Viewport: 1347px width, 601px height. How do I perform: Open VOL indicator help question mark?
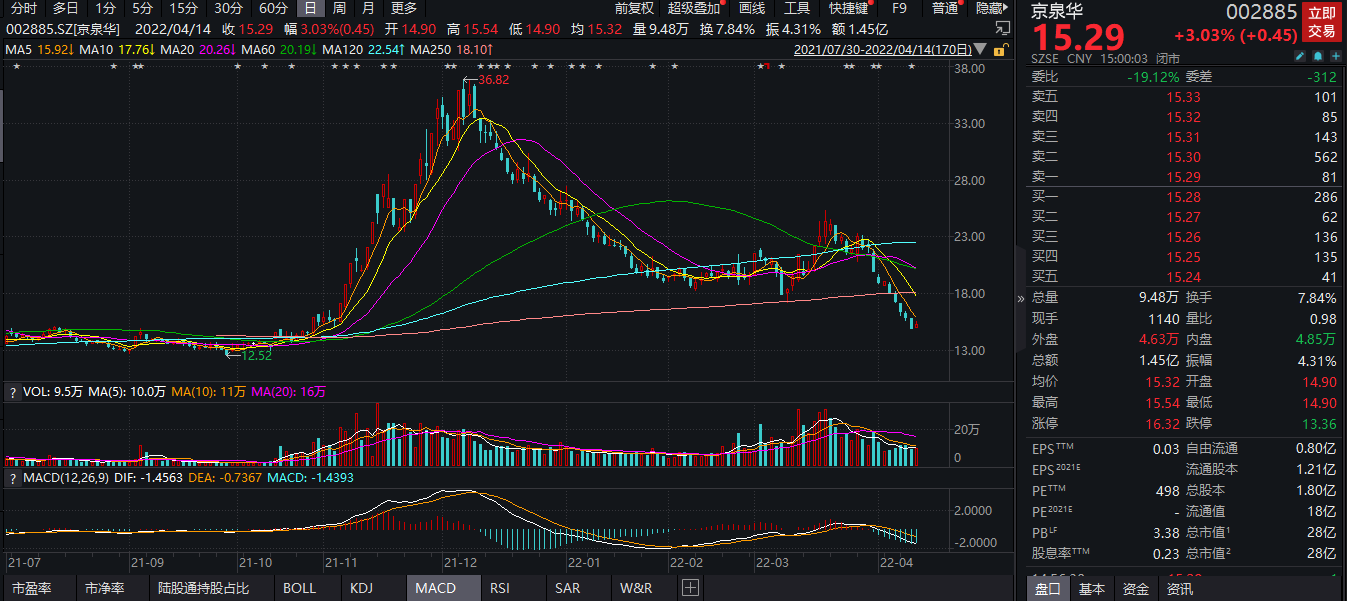click(12, 393)
